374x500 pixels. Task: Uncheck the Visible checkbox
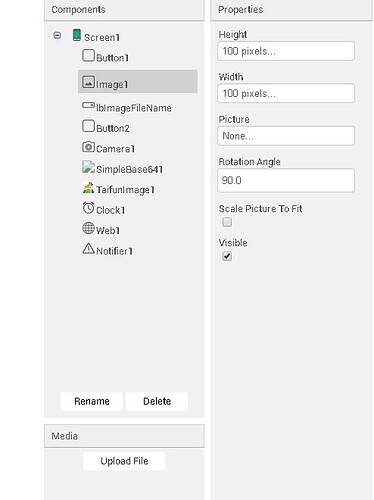click(227, 256)
